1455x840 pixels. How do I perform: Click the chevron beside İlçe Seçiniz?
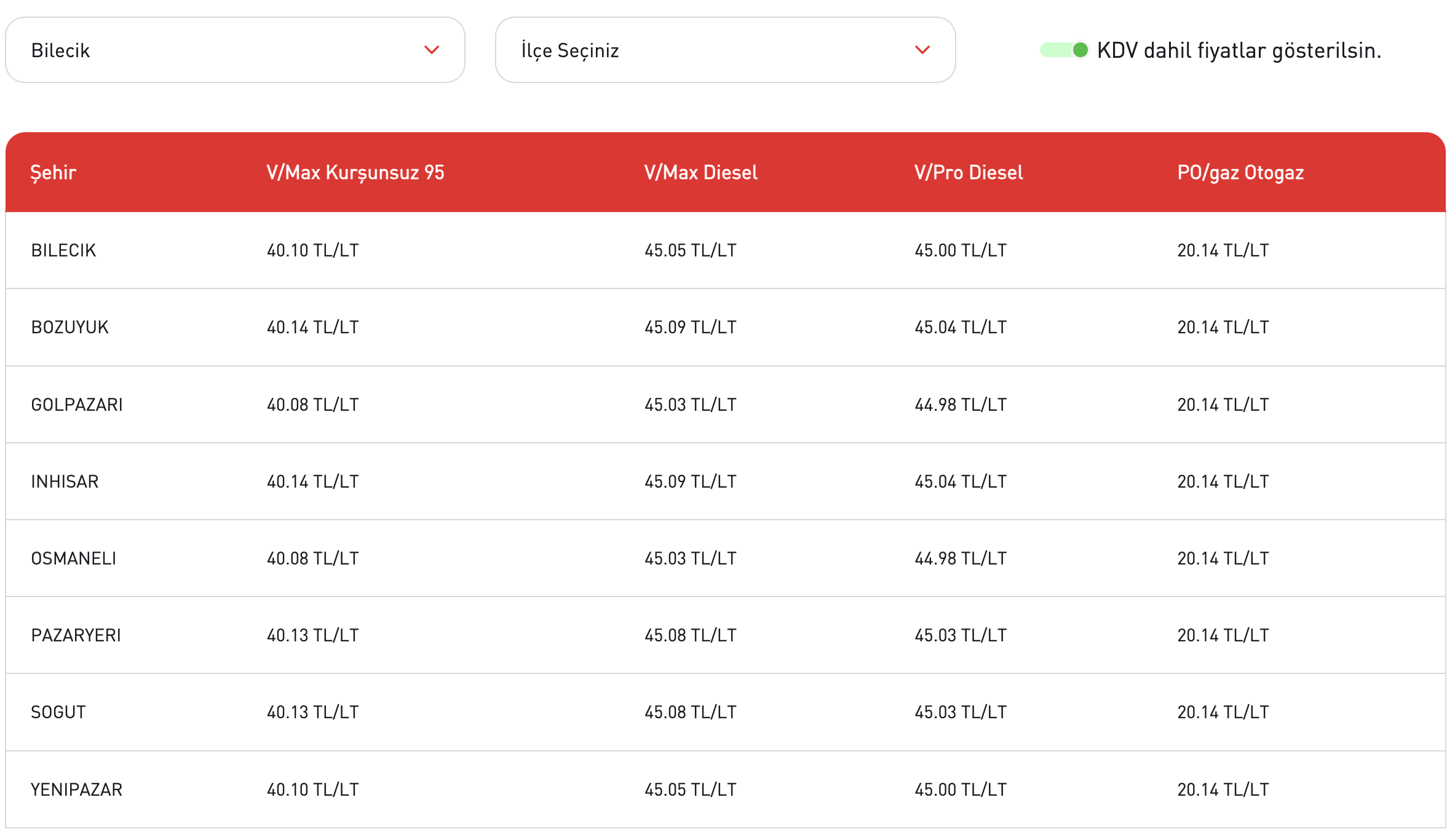[x=922, y=50]
